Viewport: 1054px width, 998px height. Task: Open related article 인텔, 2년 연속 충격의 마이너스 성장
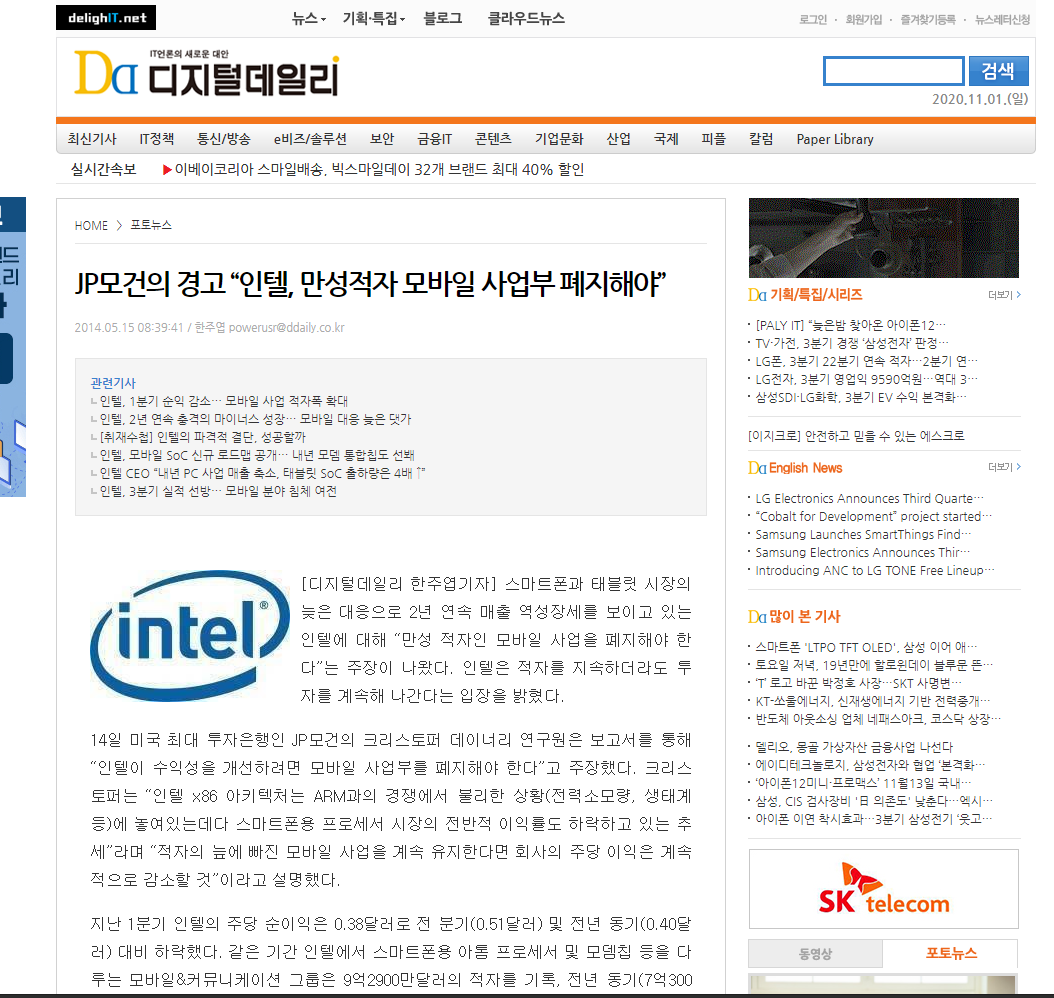coord(255,419)
